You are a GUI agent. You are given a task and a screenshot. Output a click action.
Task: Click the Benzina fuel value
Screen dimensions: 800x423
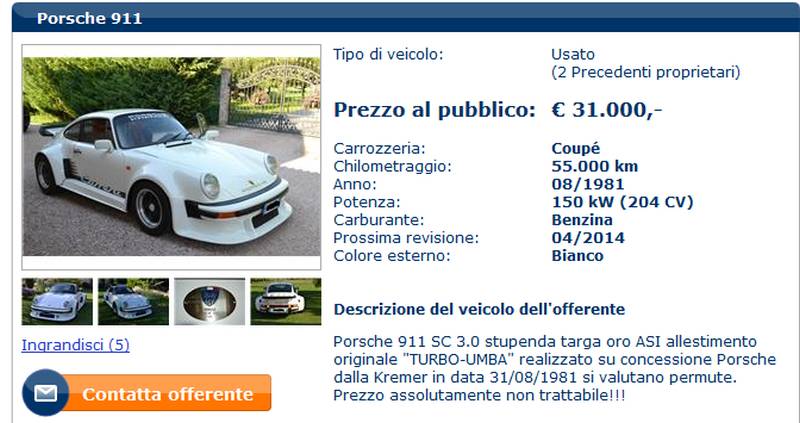coord(582,220)
